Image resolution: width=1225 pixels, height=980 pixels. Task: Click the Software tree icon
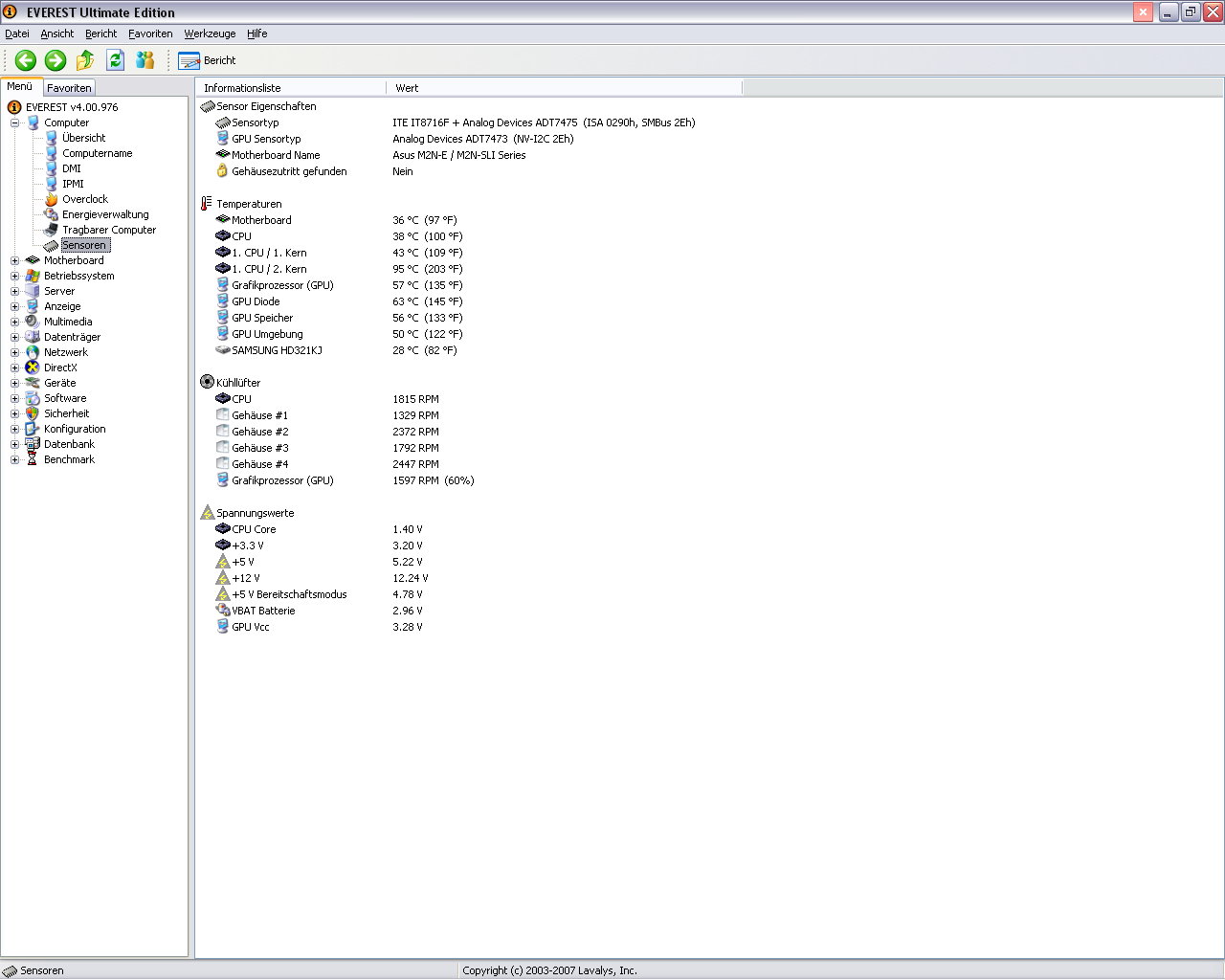pyautogui.click(x=33, y=398)
